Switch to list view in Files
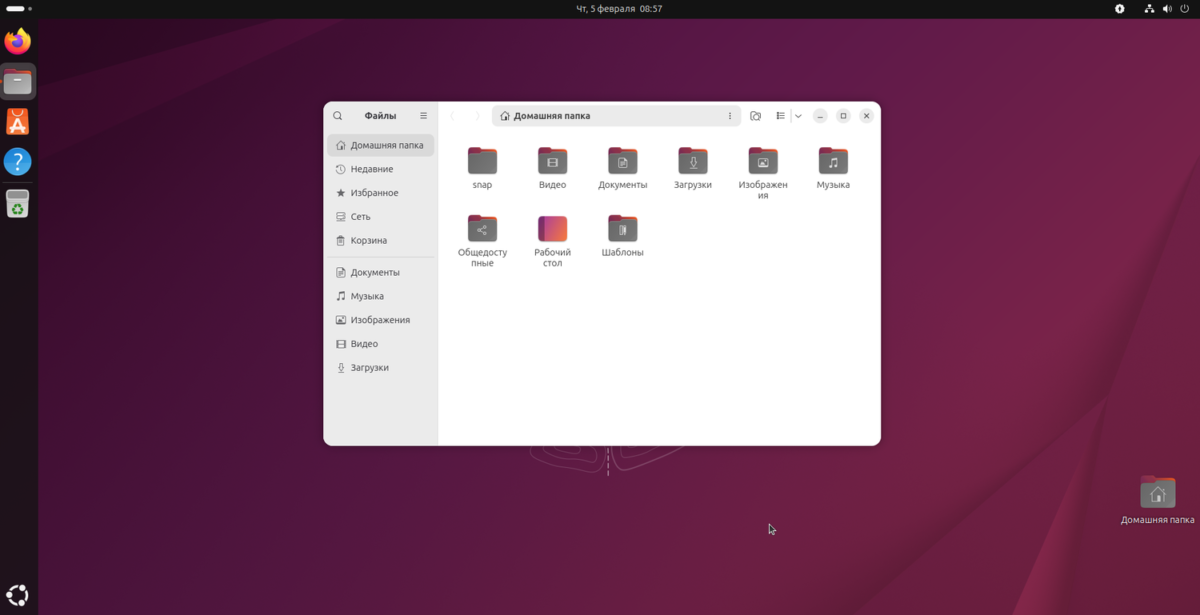The image size is (1200, 615). [780, 115]
